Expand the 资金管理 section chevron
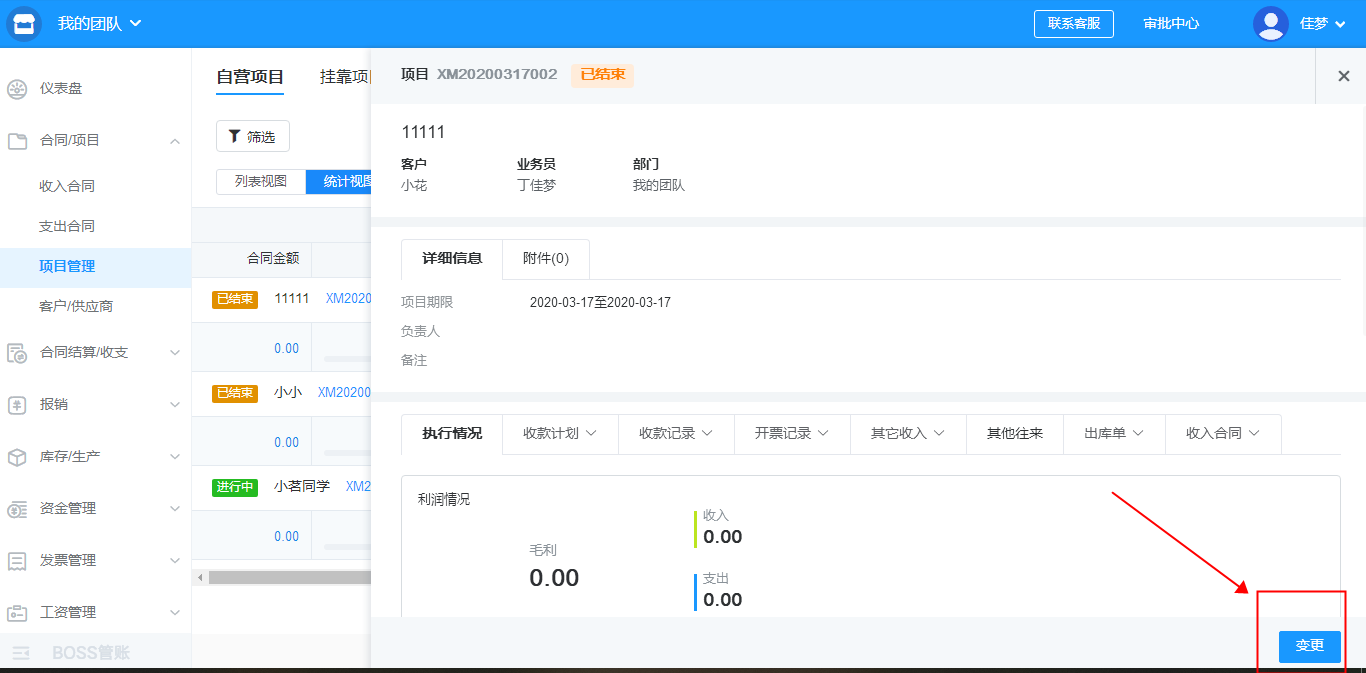The width and height of the screenshot is (1366, 673). click(x=175, y=509)
